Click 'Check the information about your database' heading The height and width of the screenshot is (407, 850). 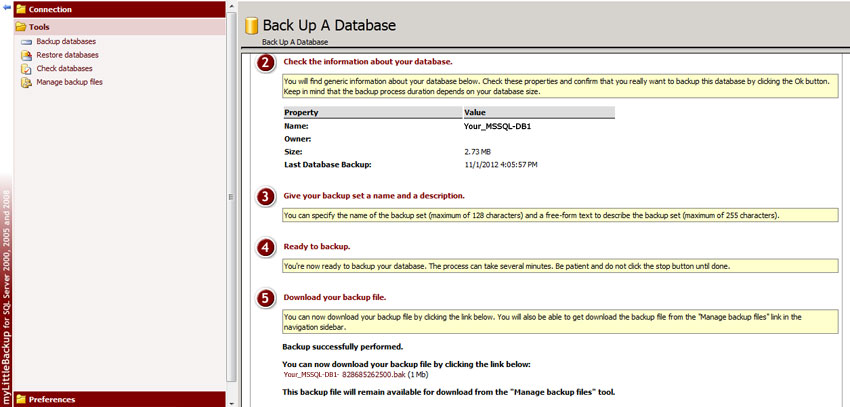tap(368, 62)
